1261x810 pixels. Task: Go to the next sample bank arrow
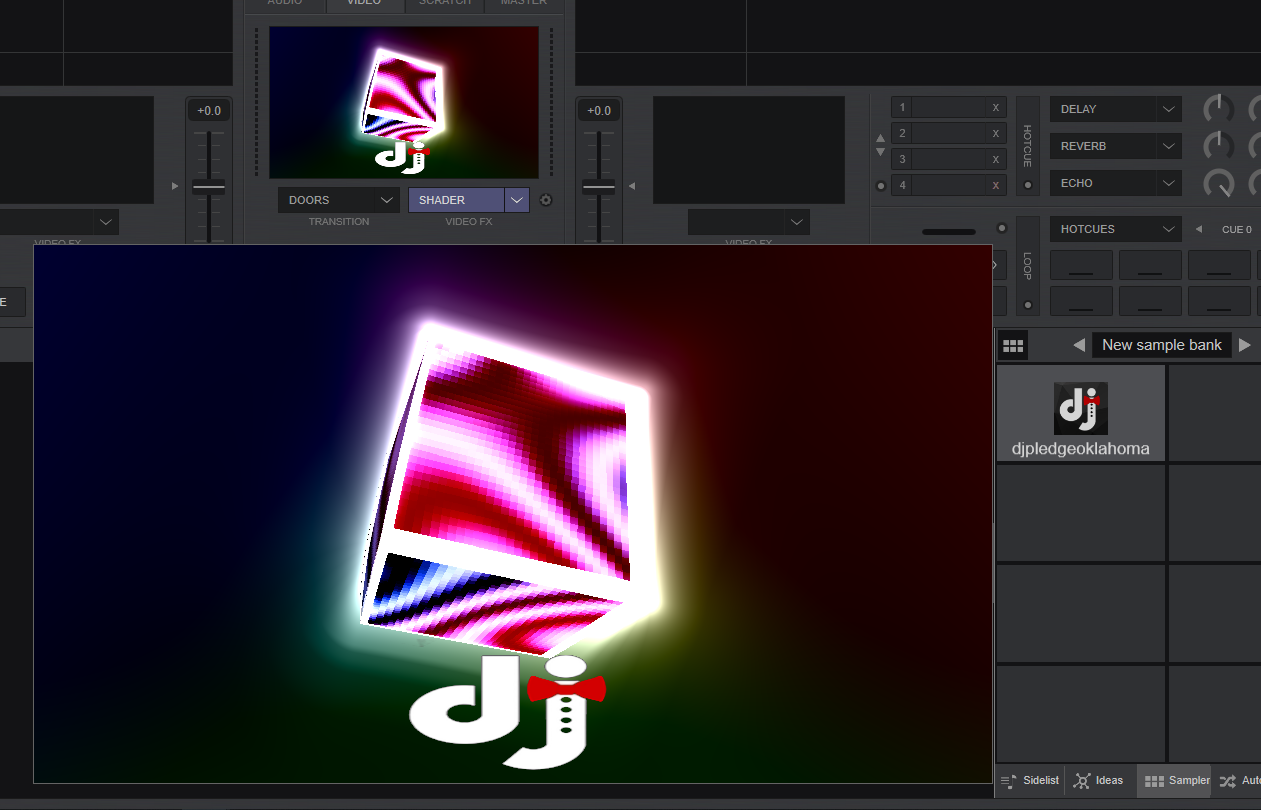click(1244, 345)
